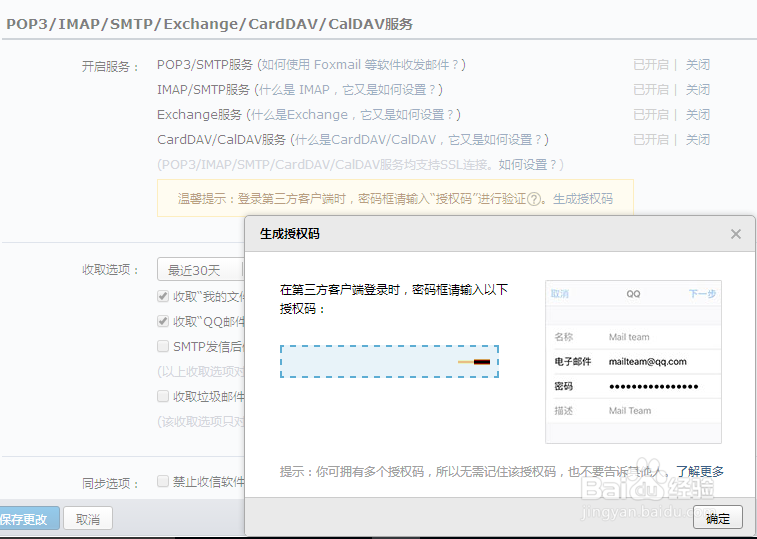Enable the 禁止收信软件 checkbox
Viewport: 757px width, 539px height.
(x=163, y=481)
